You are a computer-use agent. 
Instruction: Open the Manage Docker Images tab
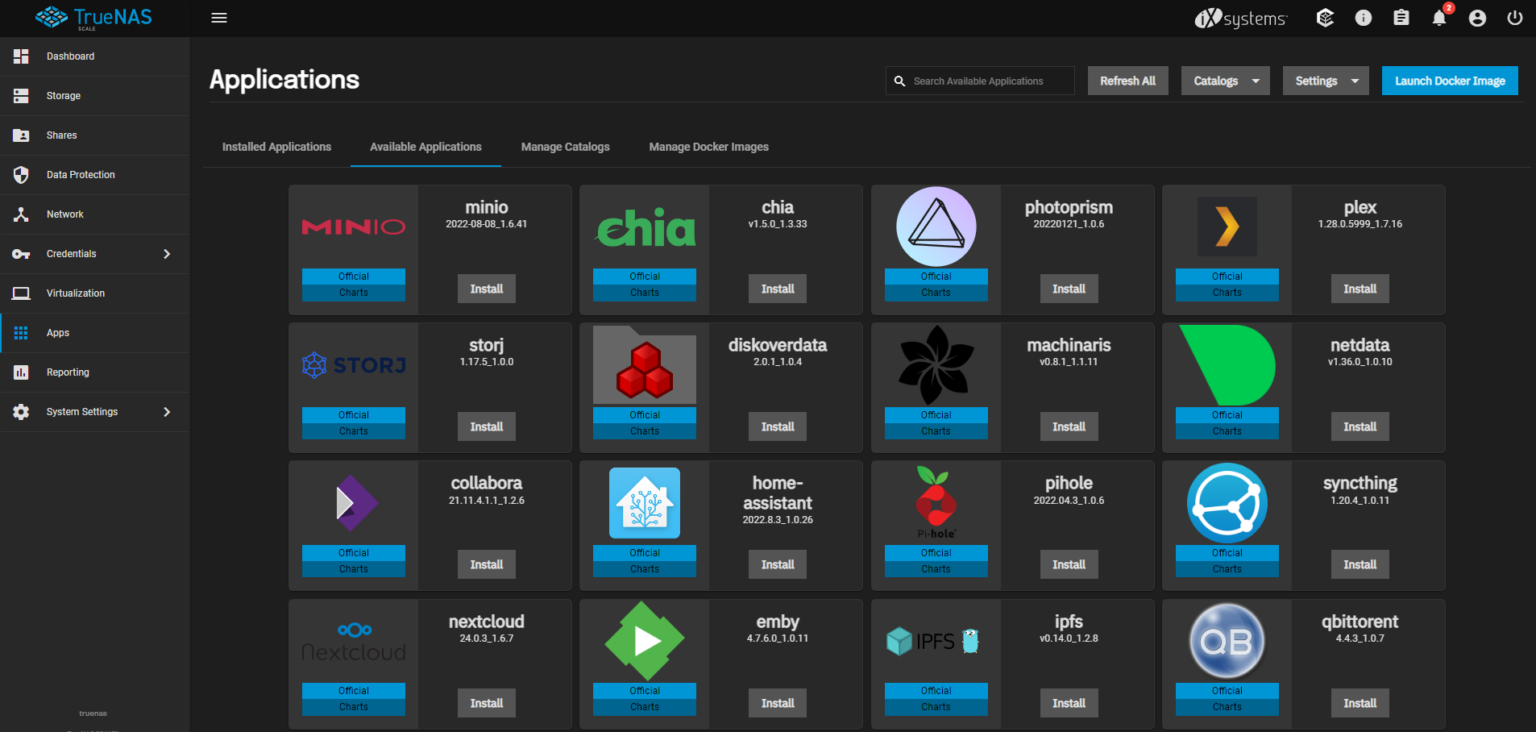tap(708, 147)
